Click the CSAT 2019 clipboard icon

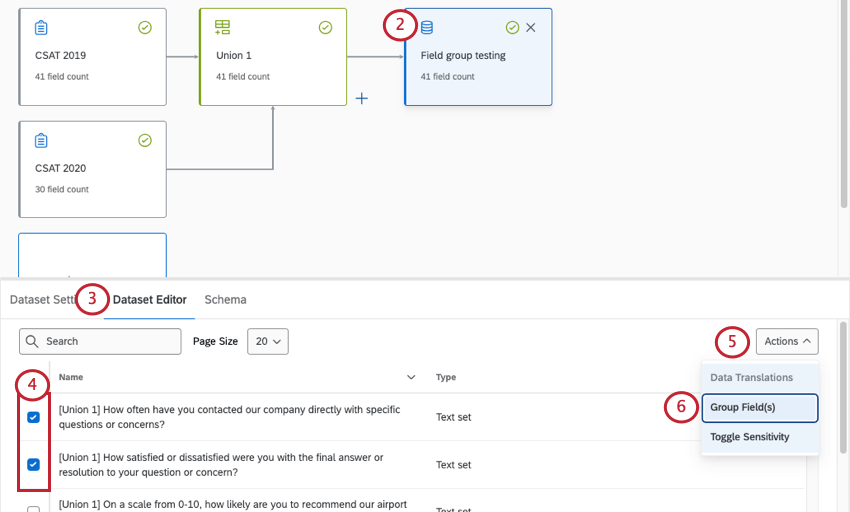(41, 28)
